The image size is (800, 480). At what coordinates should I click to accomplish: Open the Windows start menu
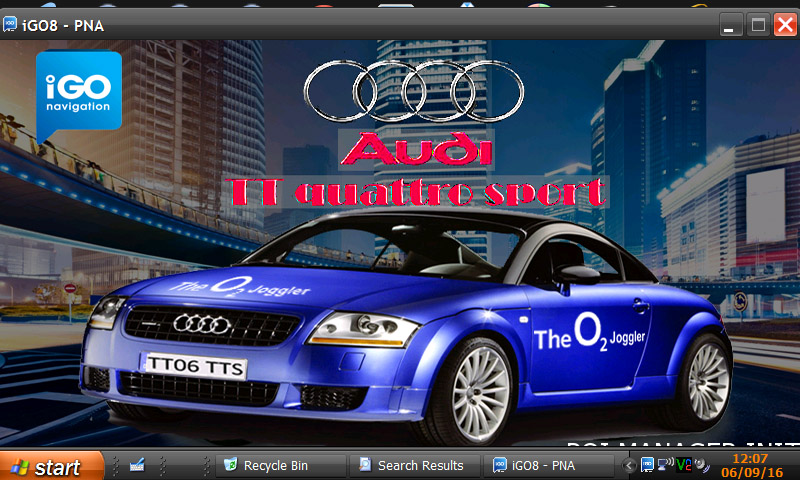pos(51,466)
